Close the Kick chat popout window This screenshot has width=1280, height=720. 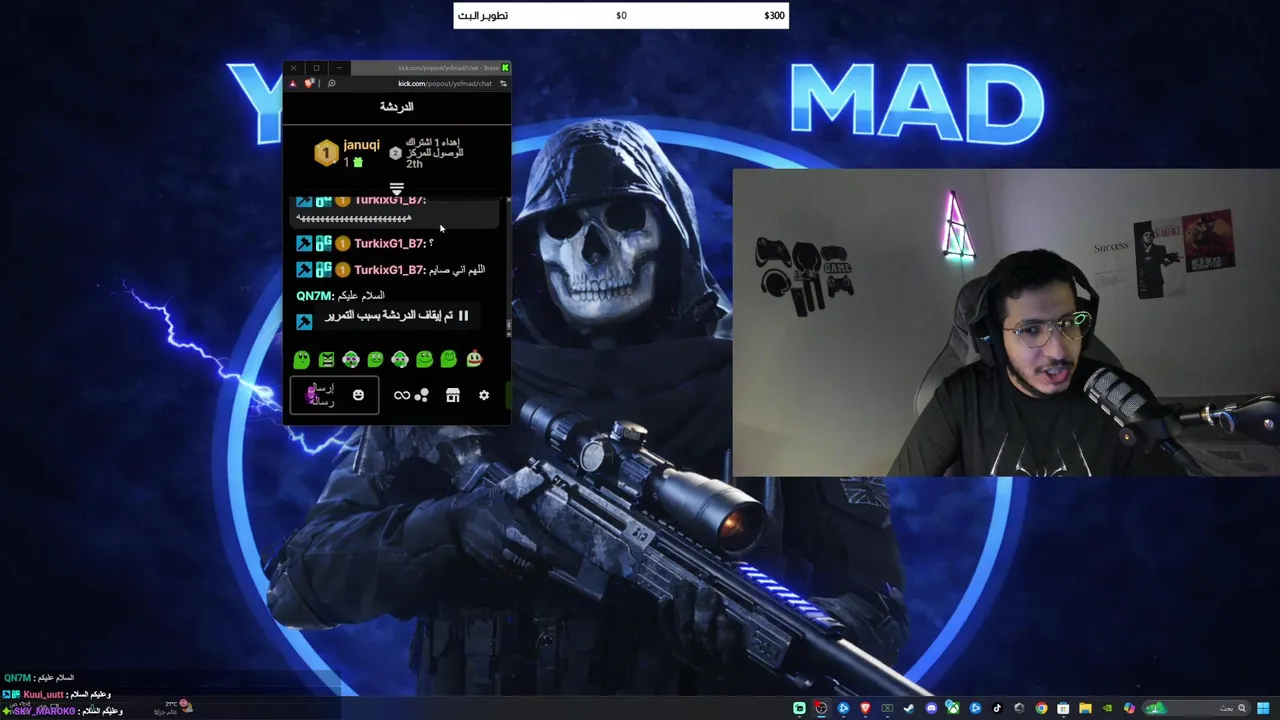coord(293,68)
